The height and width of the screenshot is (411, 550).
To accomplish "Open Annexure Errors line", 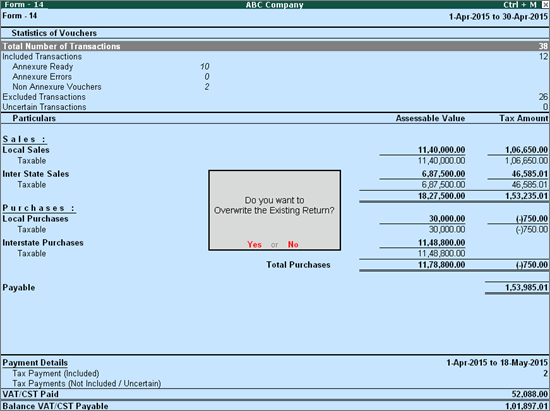I will (105, 77).
